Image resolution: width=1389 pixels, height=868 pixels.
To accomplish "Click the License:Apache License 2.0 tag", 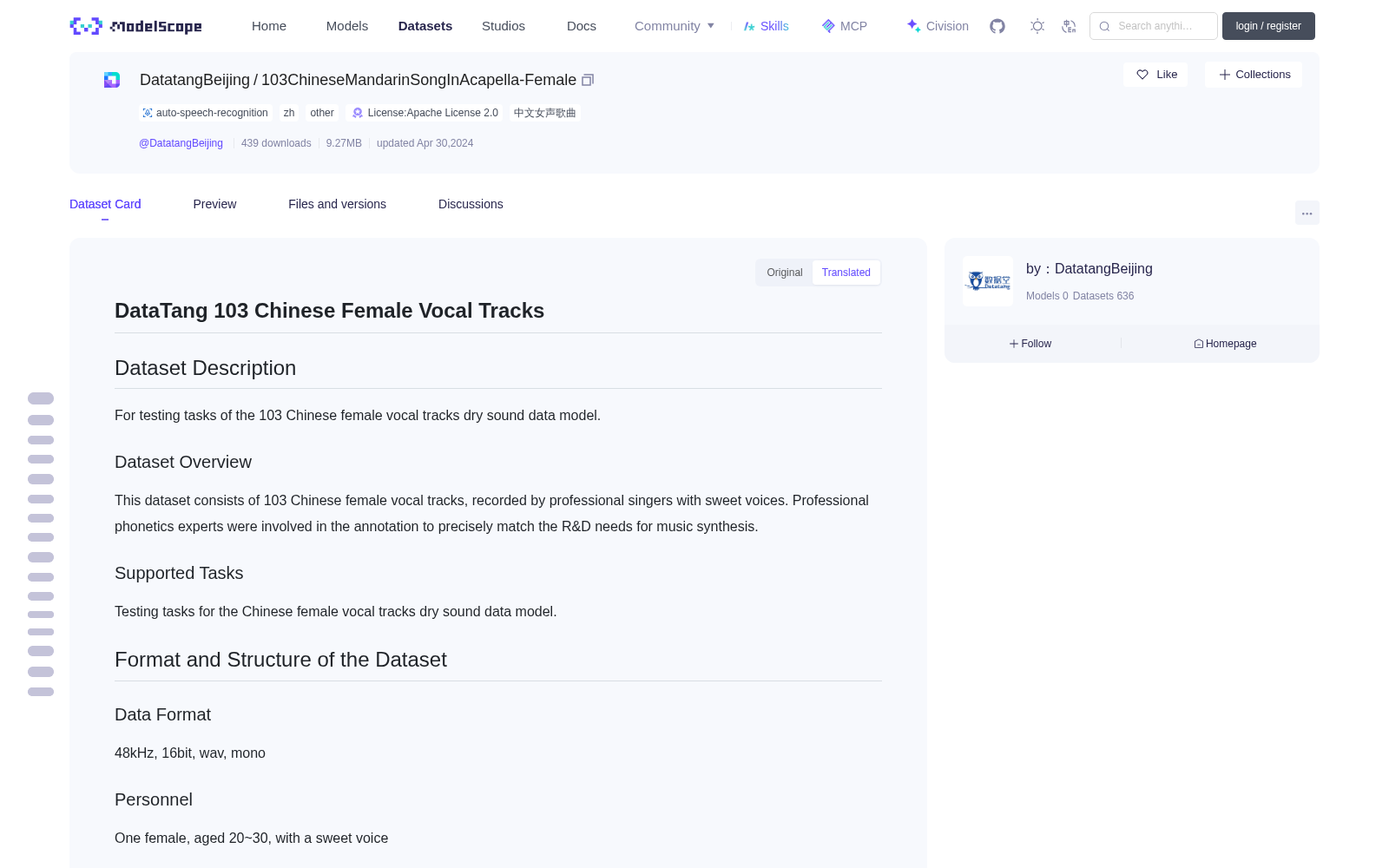I will click(x=425, y=113).
